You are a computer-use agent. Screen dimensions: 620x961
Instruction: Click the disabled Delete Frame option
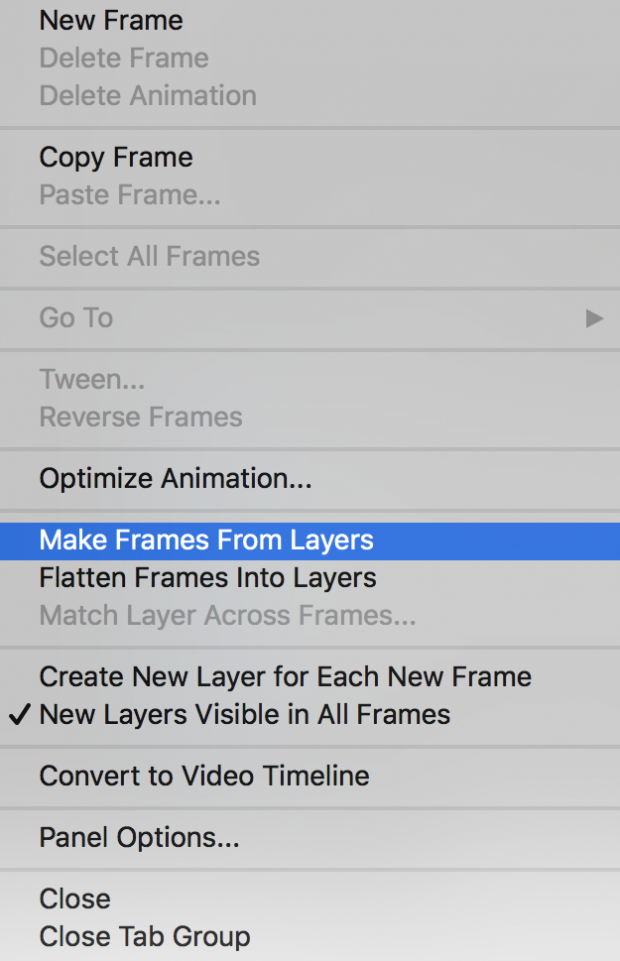pyautogui.click(x=123, y=58)
